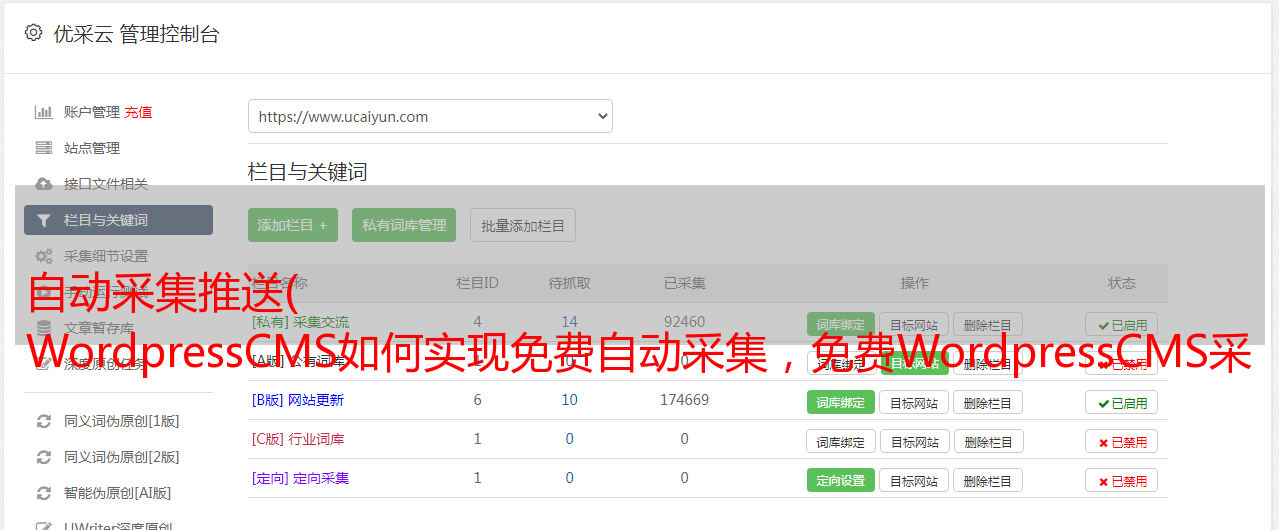This screenshot has height=530, width=1279.
Task: Open the [B版] 网站更新 column link
Action: click(x=298, y=400)
